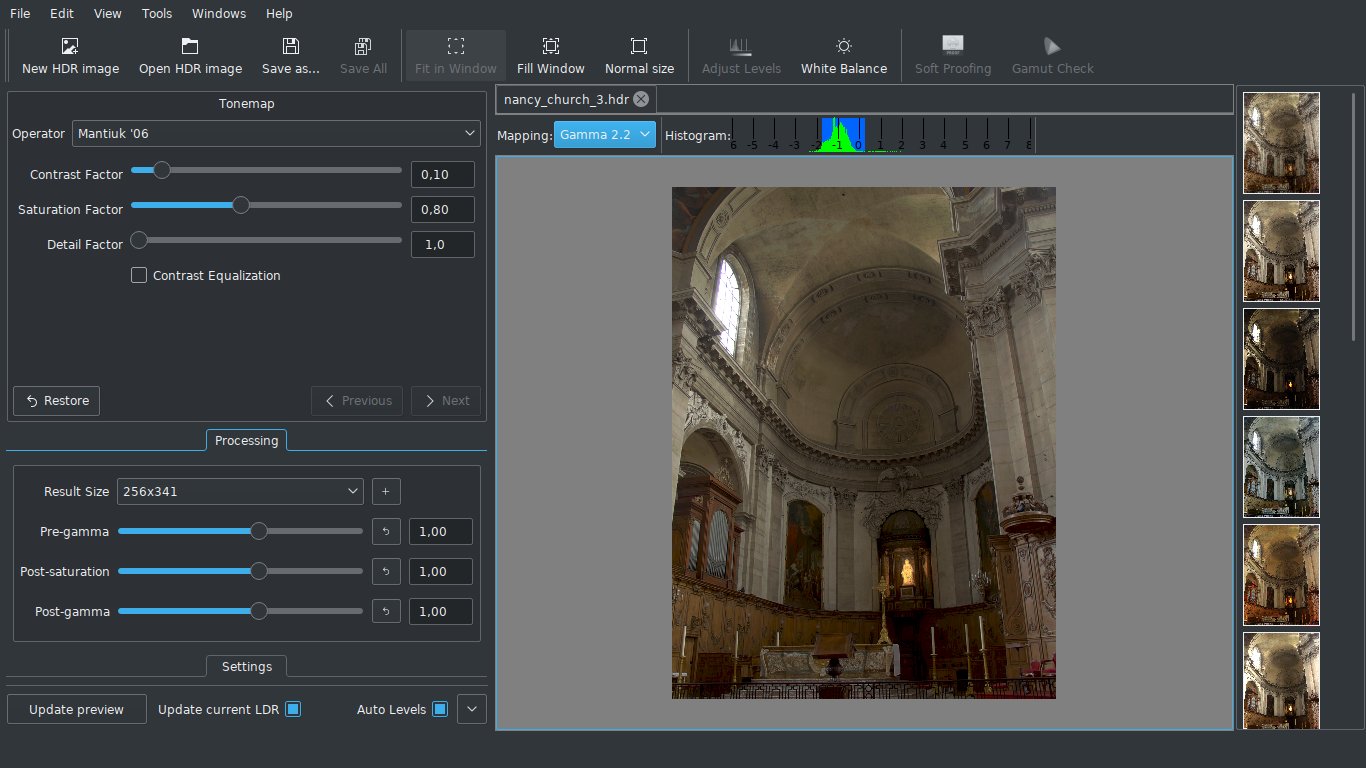Screen dimensions: 1366x768
Task: Click the Save as toolbar icon
Action: point(290,55)
